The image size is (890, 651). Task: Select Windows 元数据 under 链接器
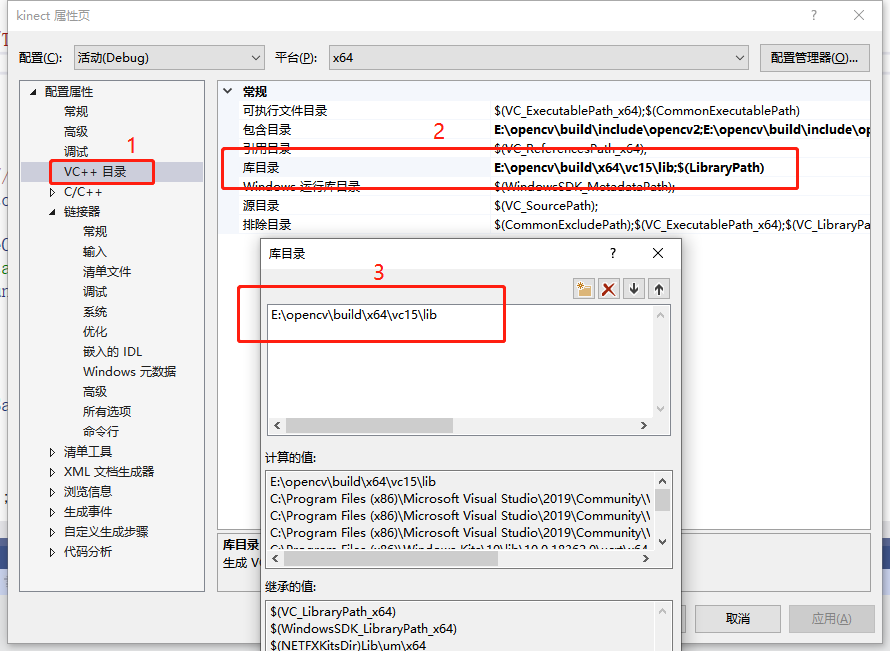(x=129, y=372)
